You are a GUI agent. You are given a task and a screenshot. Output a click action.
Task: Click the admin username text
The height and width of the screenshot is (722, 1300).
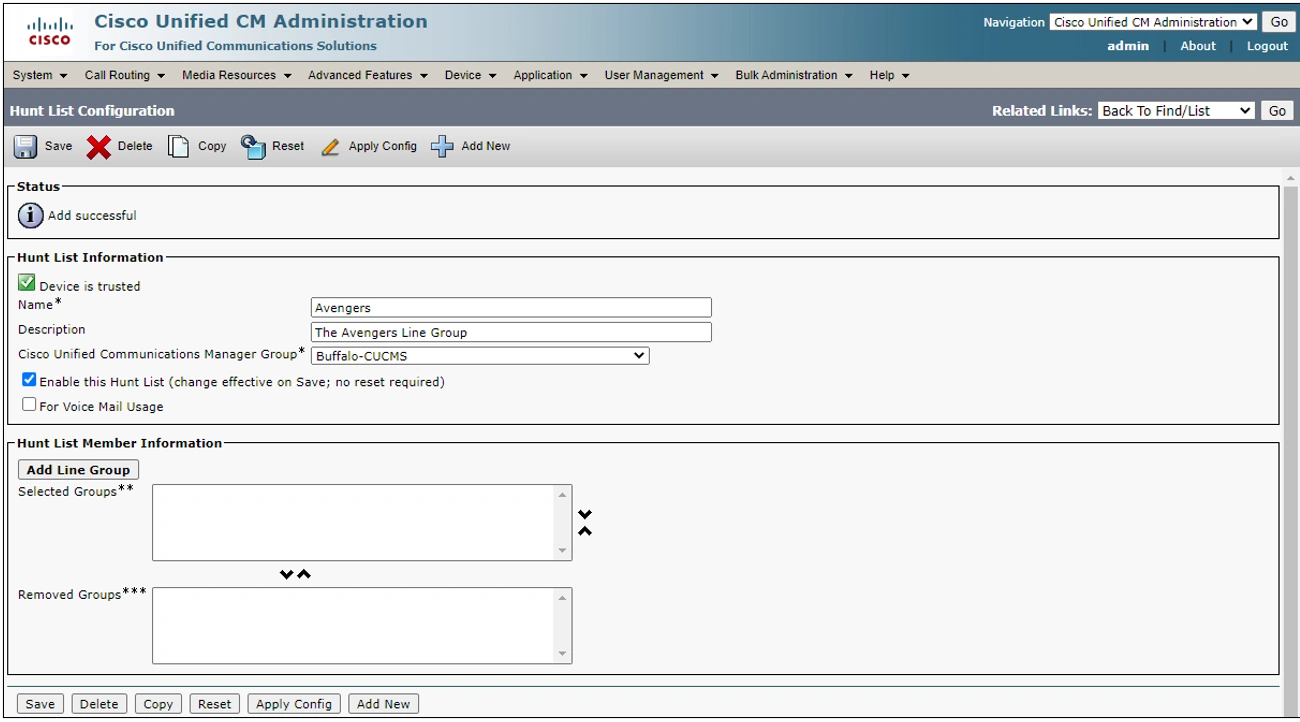[x=1128, y=46]
